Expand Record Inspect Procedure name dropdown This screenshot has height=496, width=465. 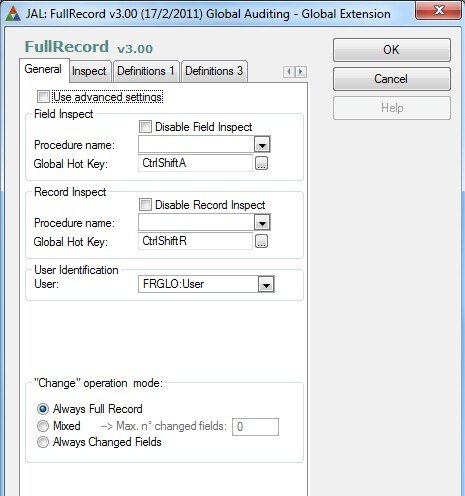pyautogui.click(x=262, y=223)
